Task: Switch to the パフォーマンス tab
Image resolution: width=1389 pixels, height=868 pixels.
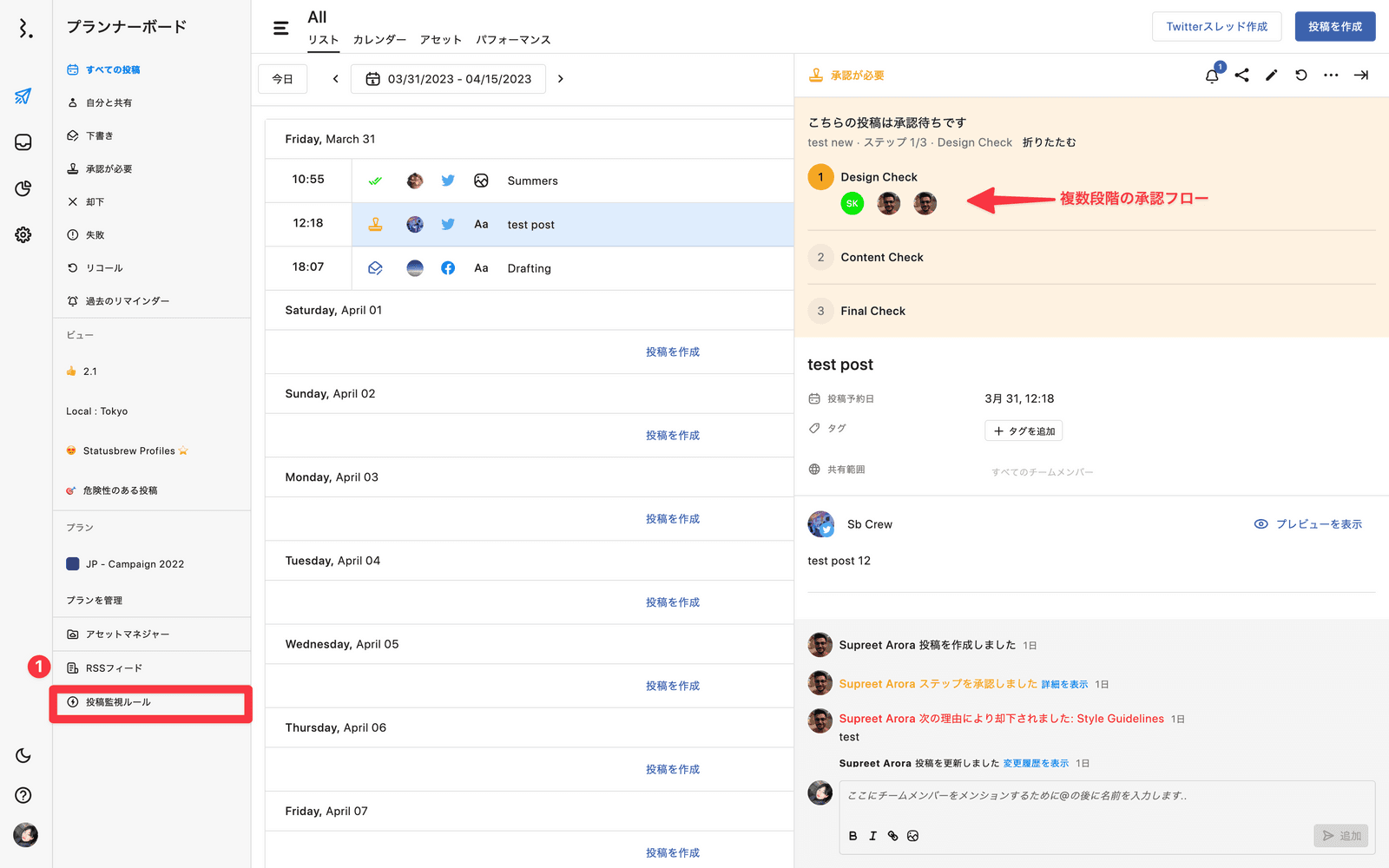Action: coord(512,40)
